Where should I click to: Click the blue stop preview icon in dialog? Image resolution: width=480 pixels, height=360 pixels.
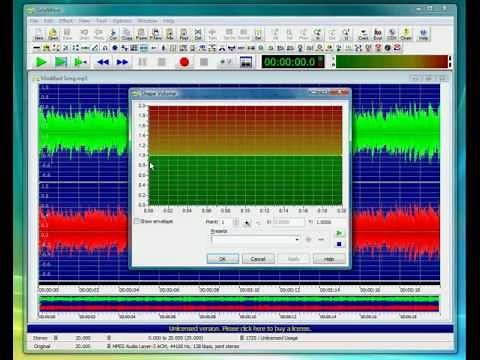pyautogui.click(x=339, y=244)
